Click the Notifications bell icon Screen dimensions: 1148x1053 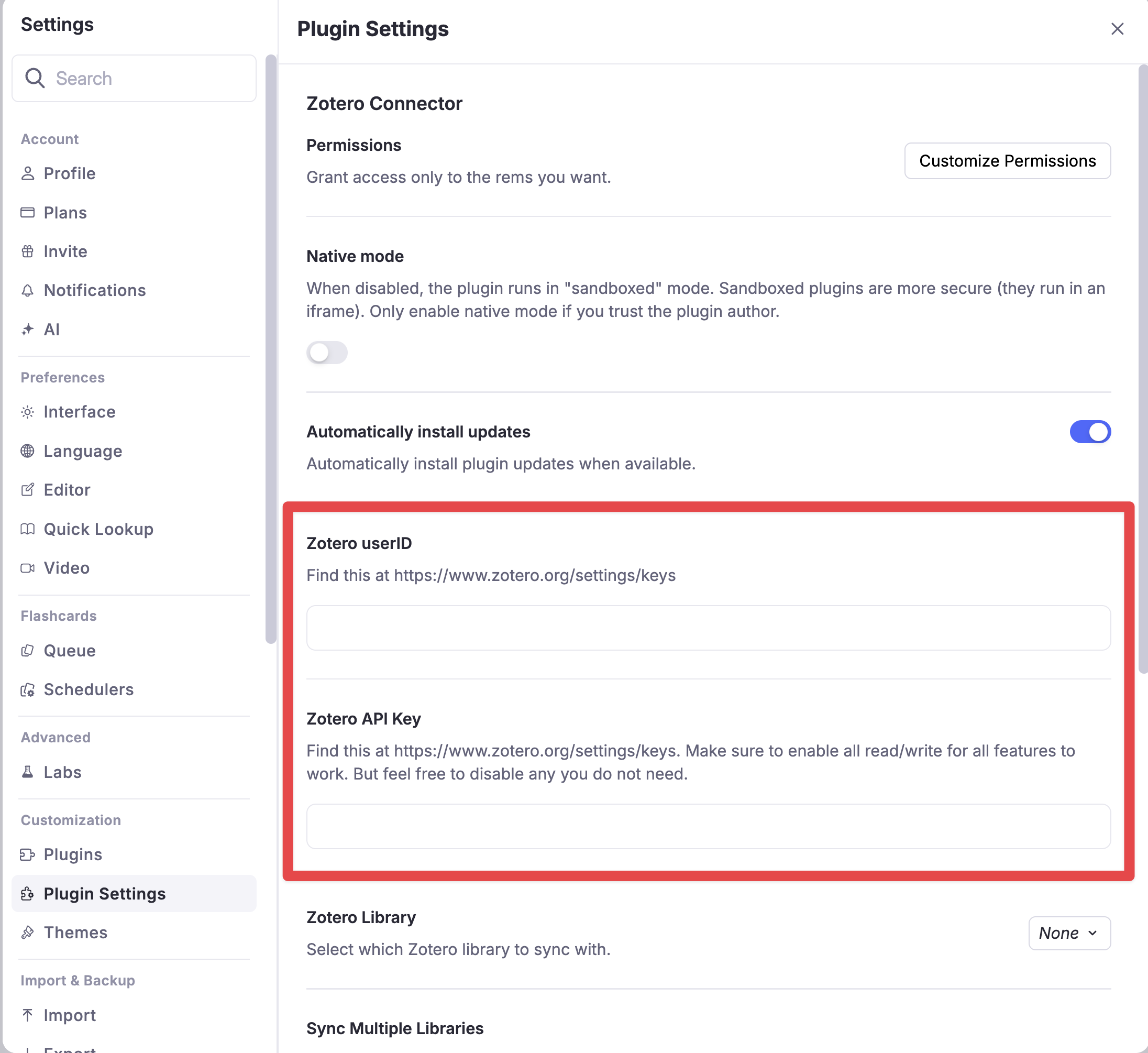[x=27, y=290]
